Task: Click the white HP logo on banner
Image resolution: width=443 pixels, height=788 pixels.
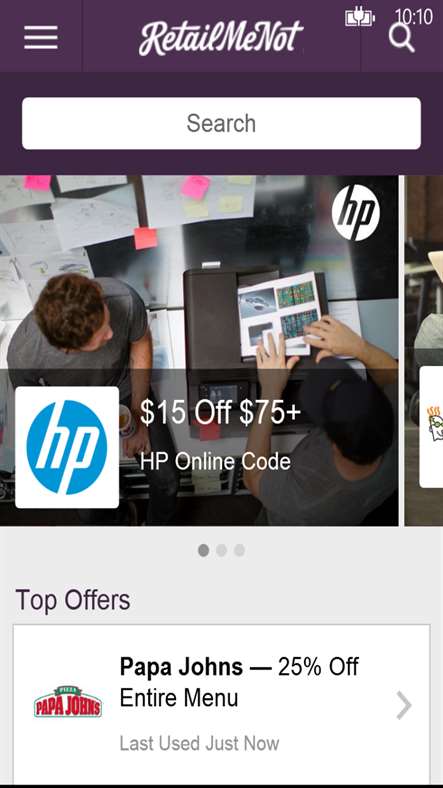Action: click(x=356, y=213)
